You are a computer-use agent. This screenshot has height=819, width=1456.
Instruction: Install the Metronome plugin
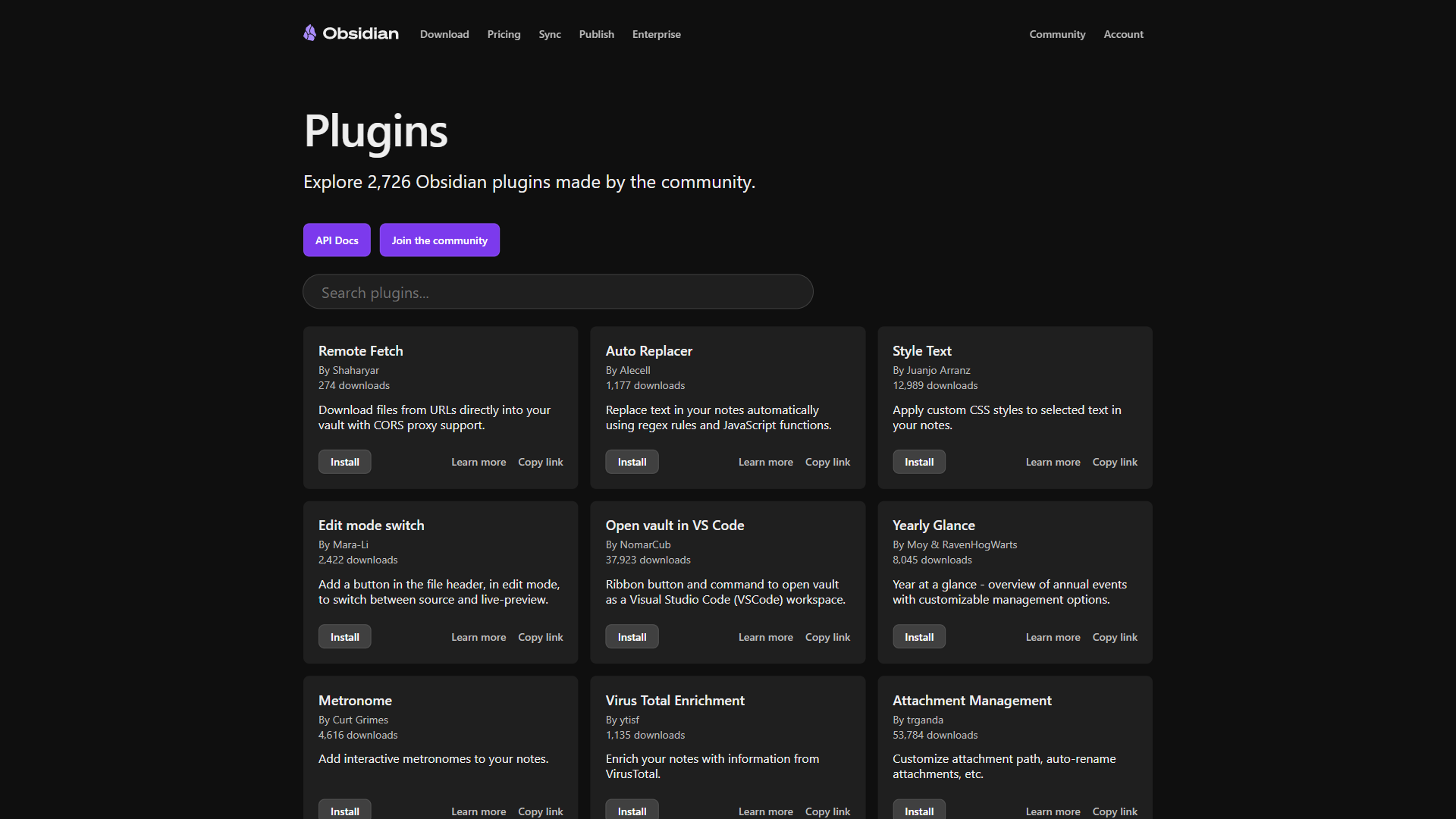345,810
